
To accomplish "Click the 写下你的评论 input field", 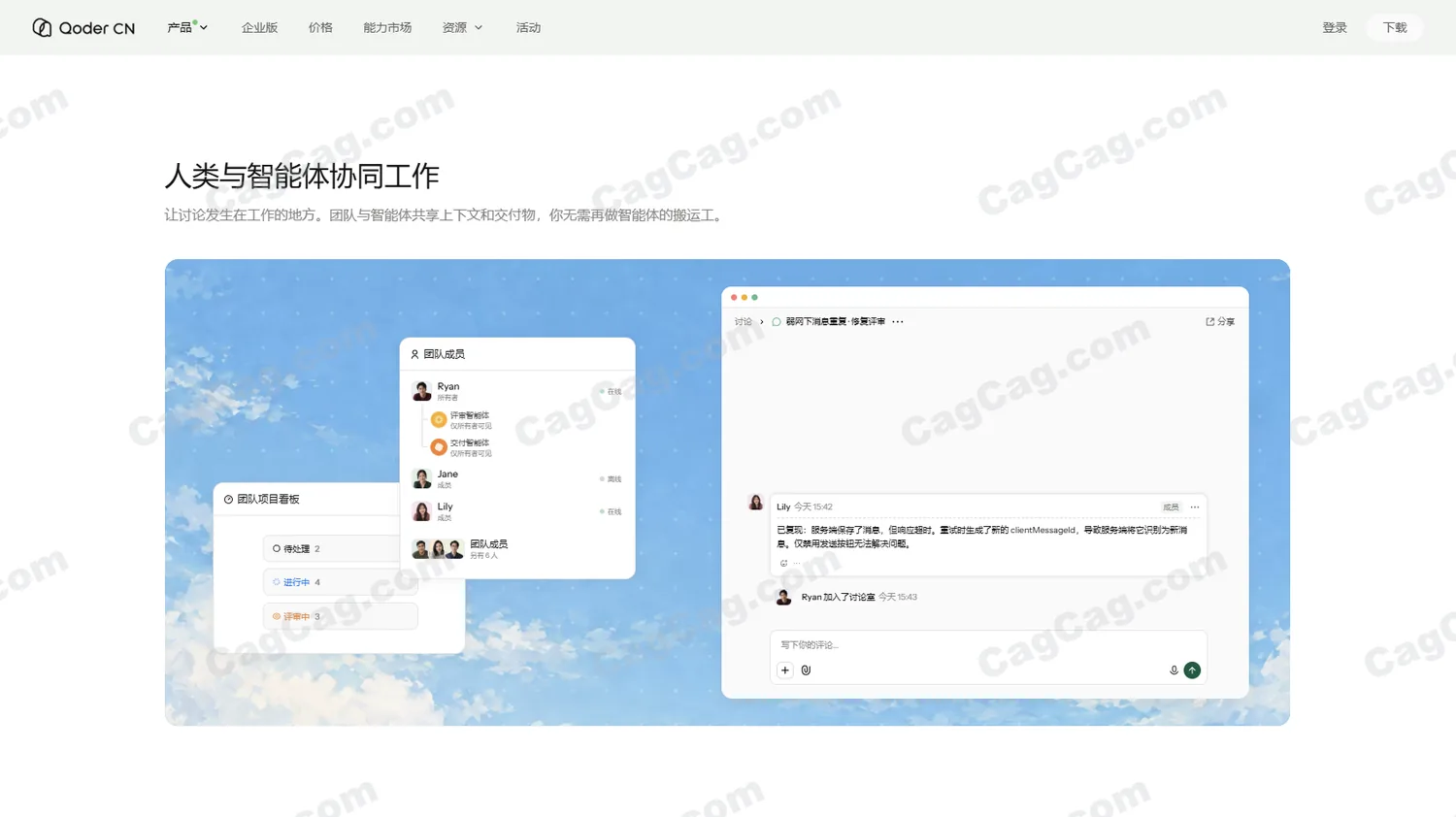I will pyautogui.click(x=988, y=644).
